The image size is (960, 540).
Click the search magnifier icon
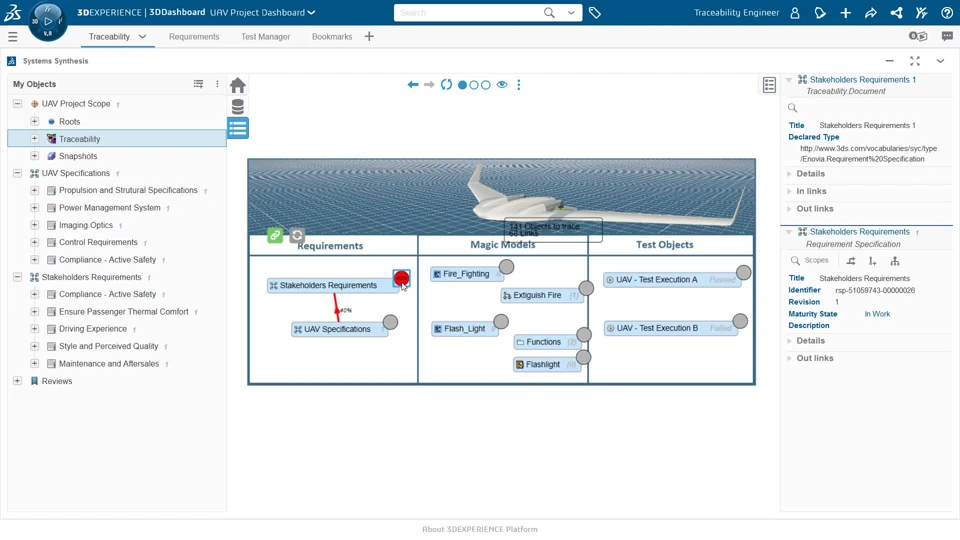click(x=549, y=13)
